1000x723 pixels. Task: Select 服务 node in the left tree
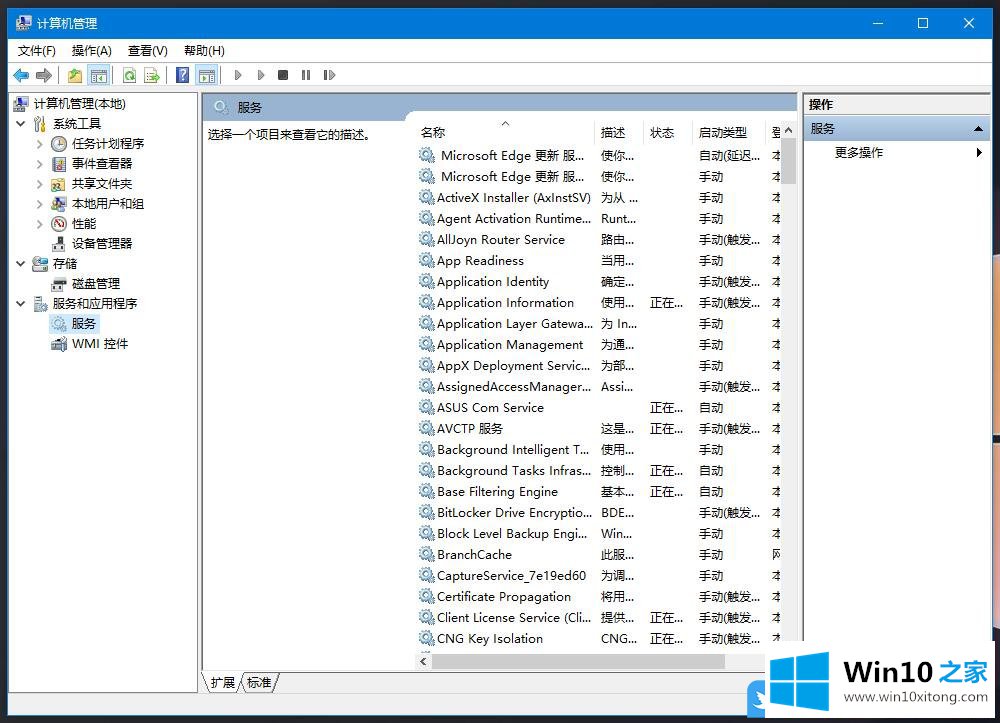click(x=83, y=324)
